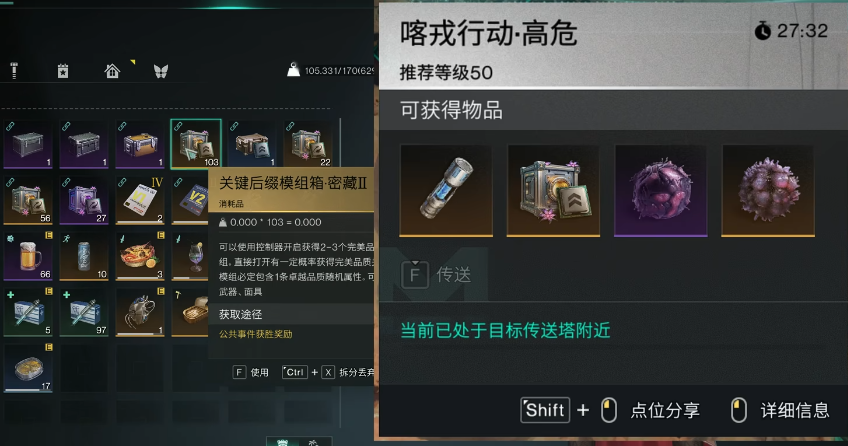Select the purple mod box with count 27
The image size is (848, 446).
[84, 199]
